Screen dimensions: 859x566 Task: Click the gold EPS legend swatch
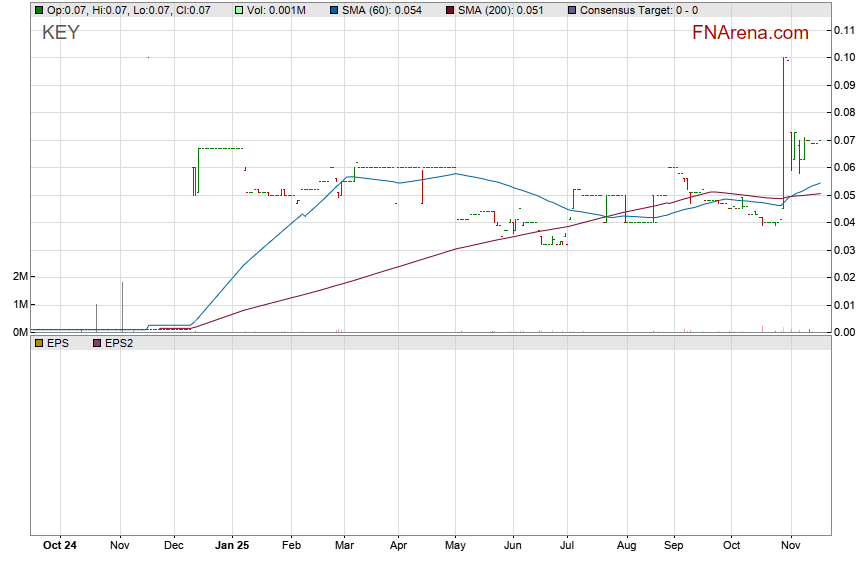click(39, 343)
